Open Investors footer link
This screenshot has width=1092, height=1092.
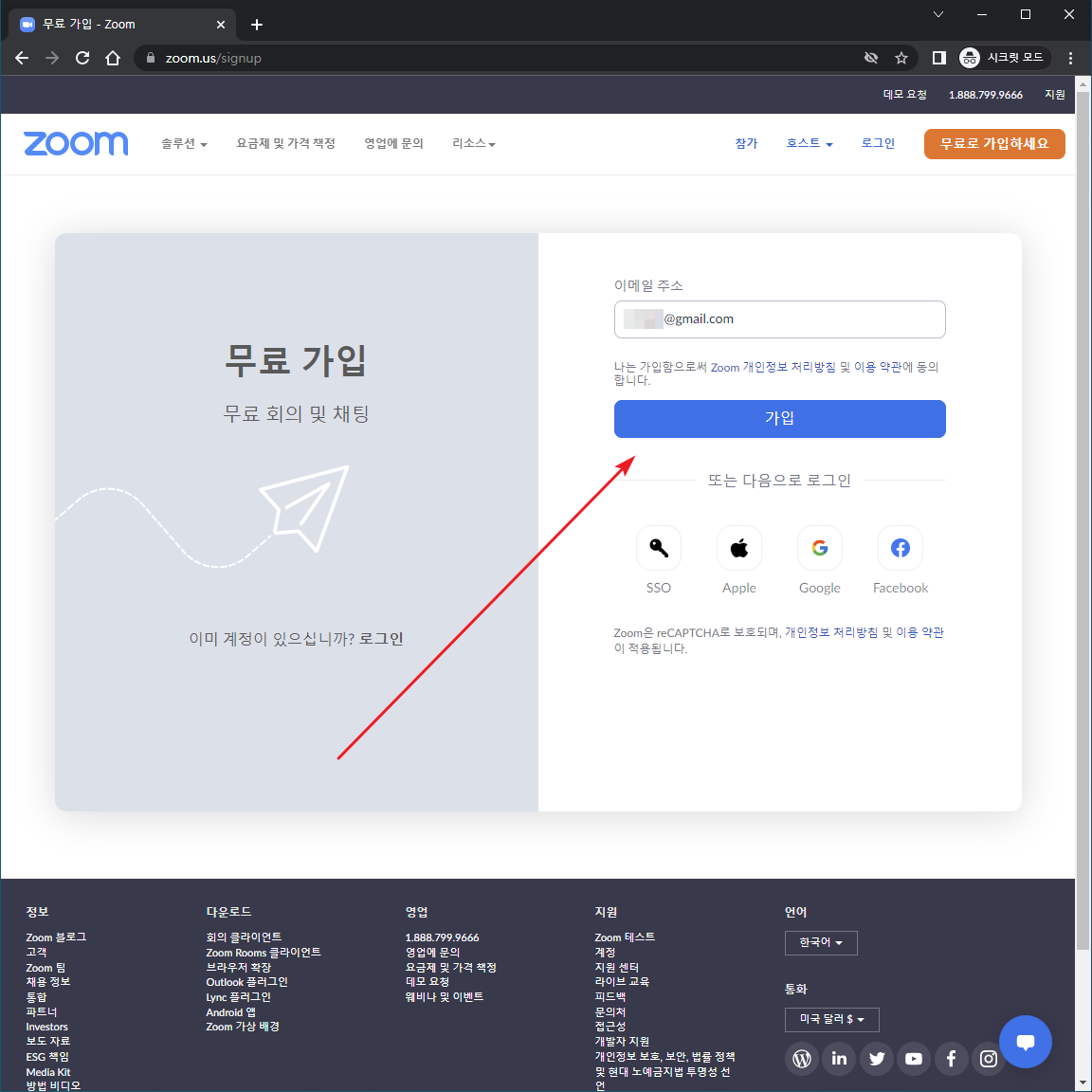click(46, 1027)
